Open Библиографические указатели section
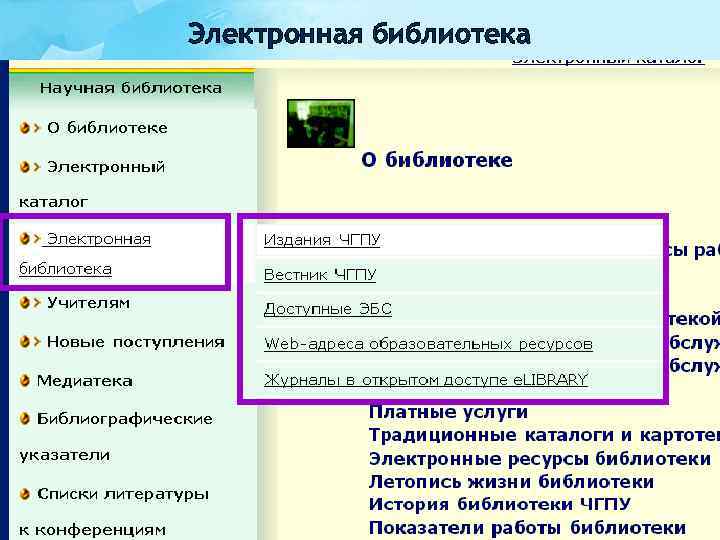 tap(116, 436)
